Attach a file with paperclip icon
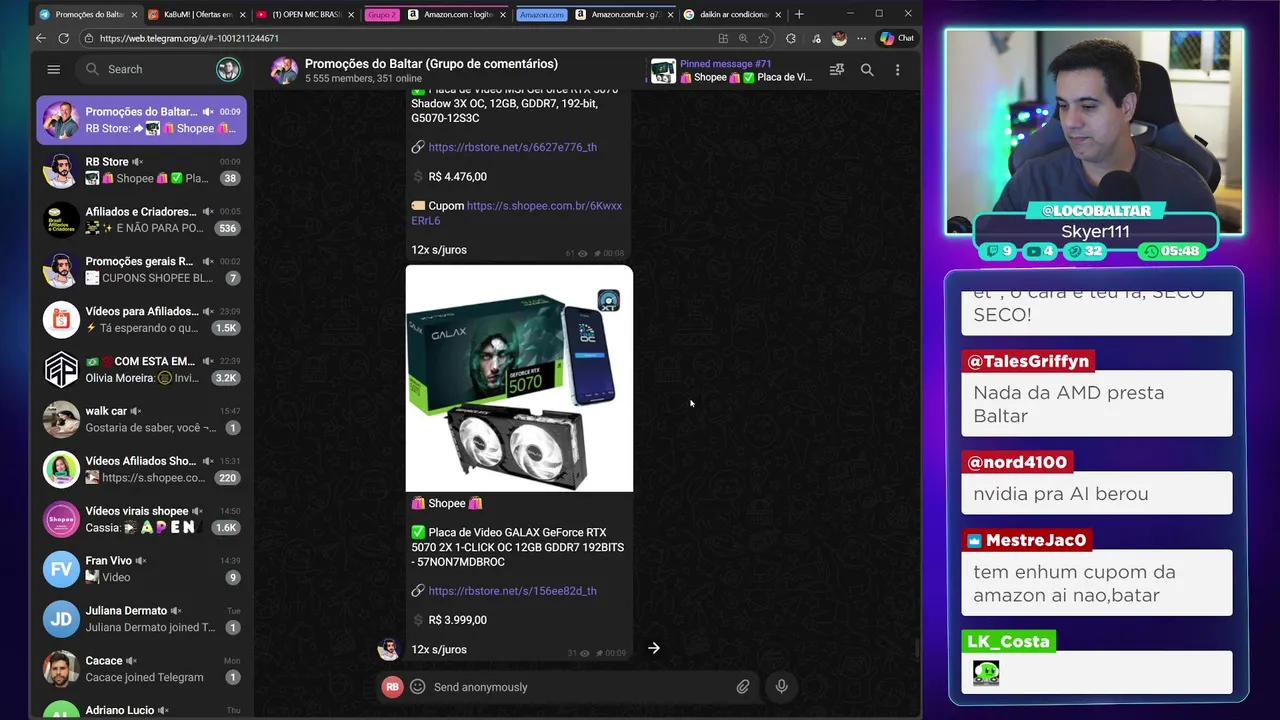The height and width of the screenshot is (720, 1280). pyautogui.click(x=743, y=687)
